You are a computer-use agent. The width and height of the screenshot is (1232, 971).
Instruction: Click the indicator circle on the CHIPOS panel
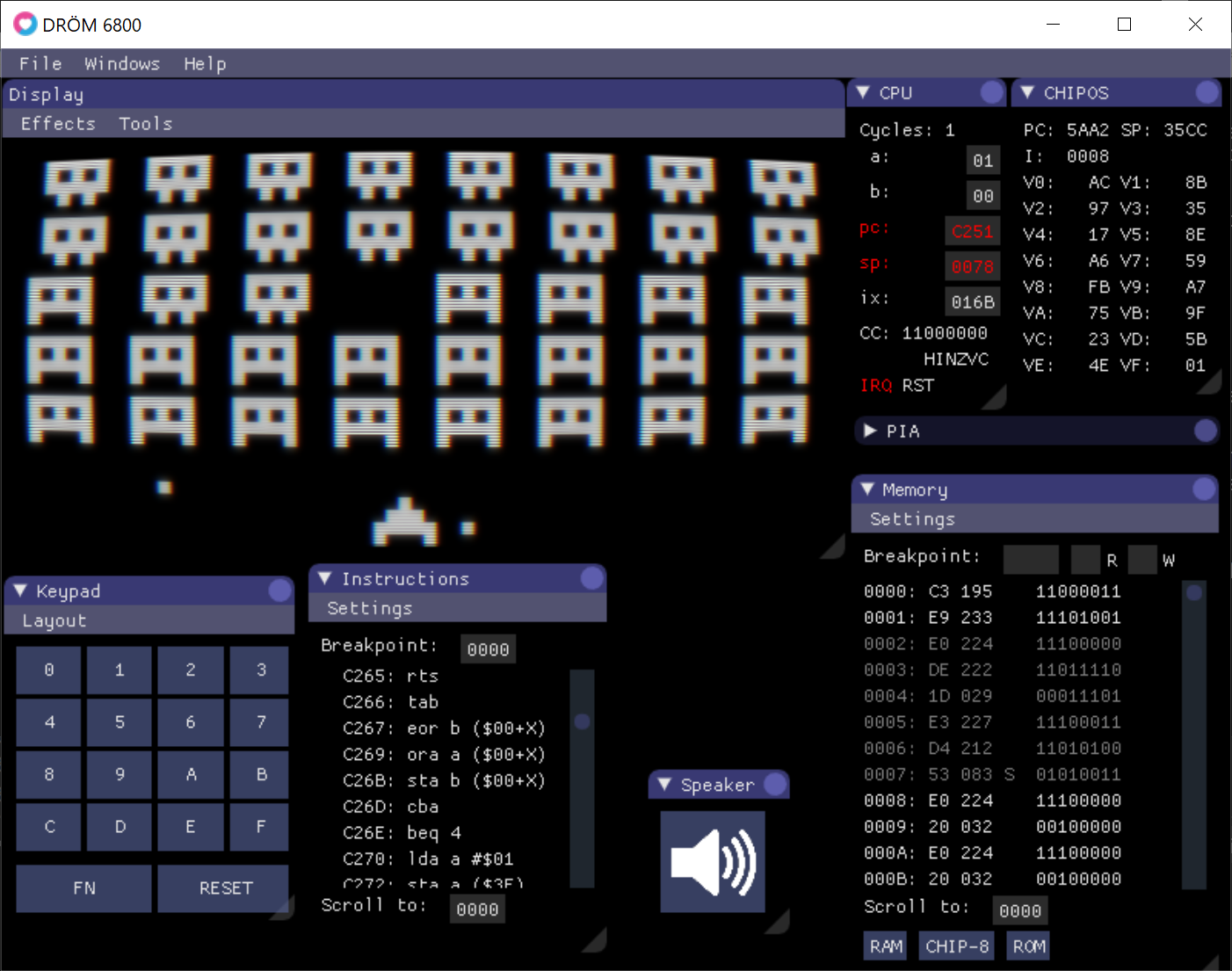coord(1205,91)
